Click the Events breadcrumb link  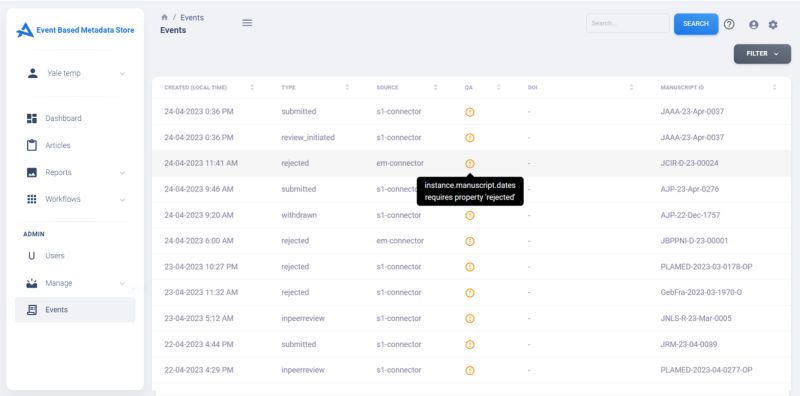[192, 17]
